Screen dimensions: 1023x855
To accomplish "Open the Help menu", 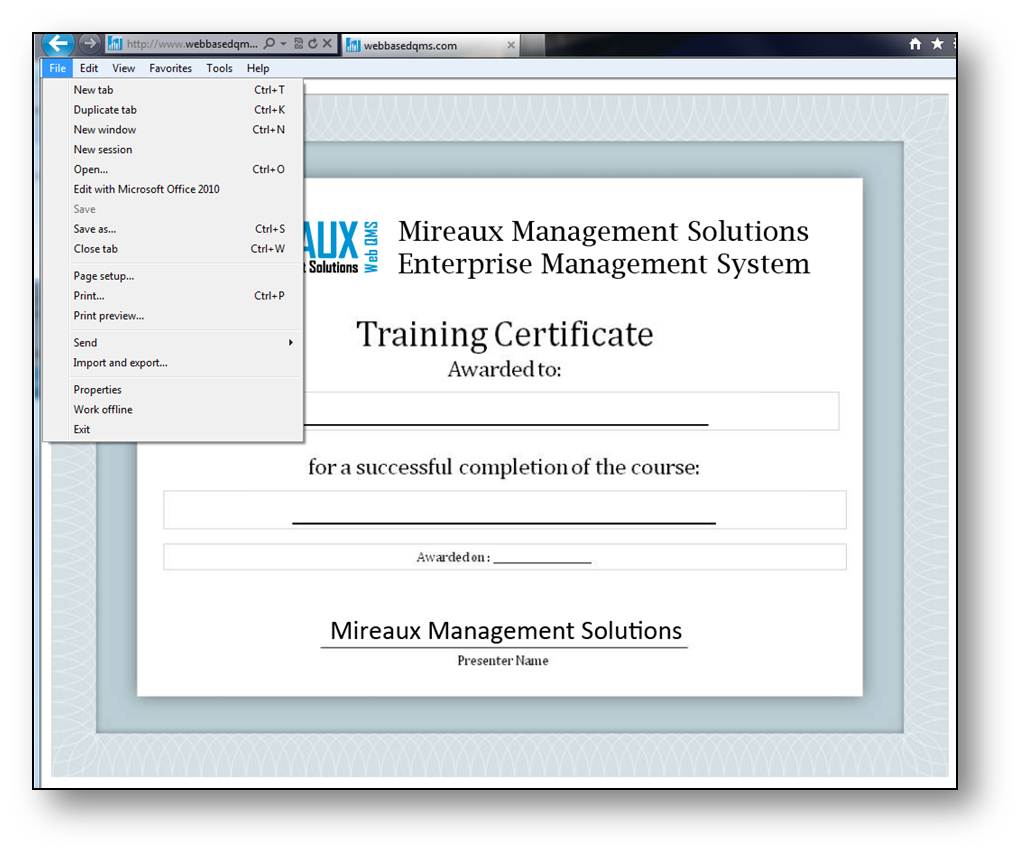I will pos(258,68).
